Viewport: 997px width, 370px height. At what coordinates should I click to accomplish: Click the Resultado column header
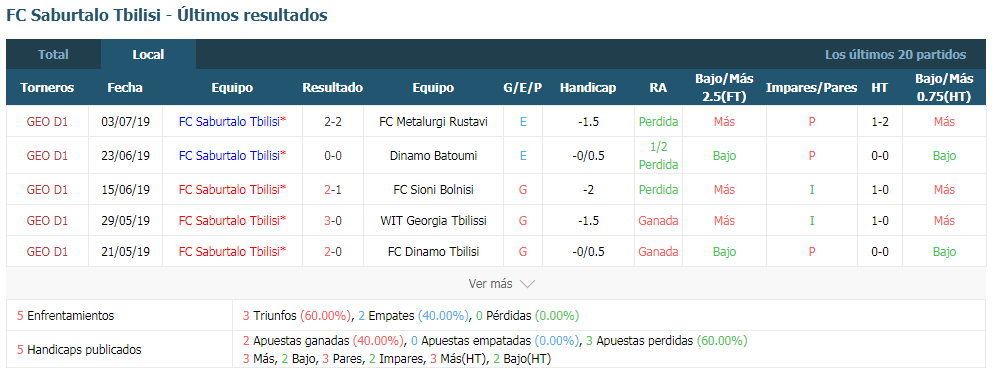[x=333, y=88]
